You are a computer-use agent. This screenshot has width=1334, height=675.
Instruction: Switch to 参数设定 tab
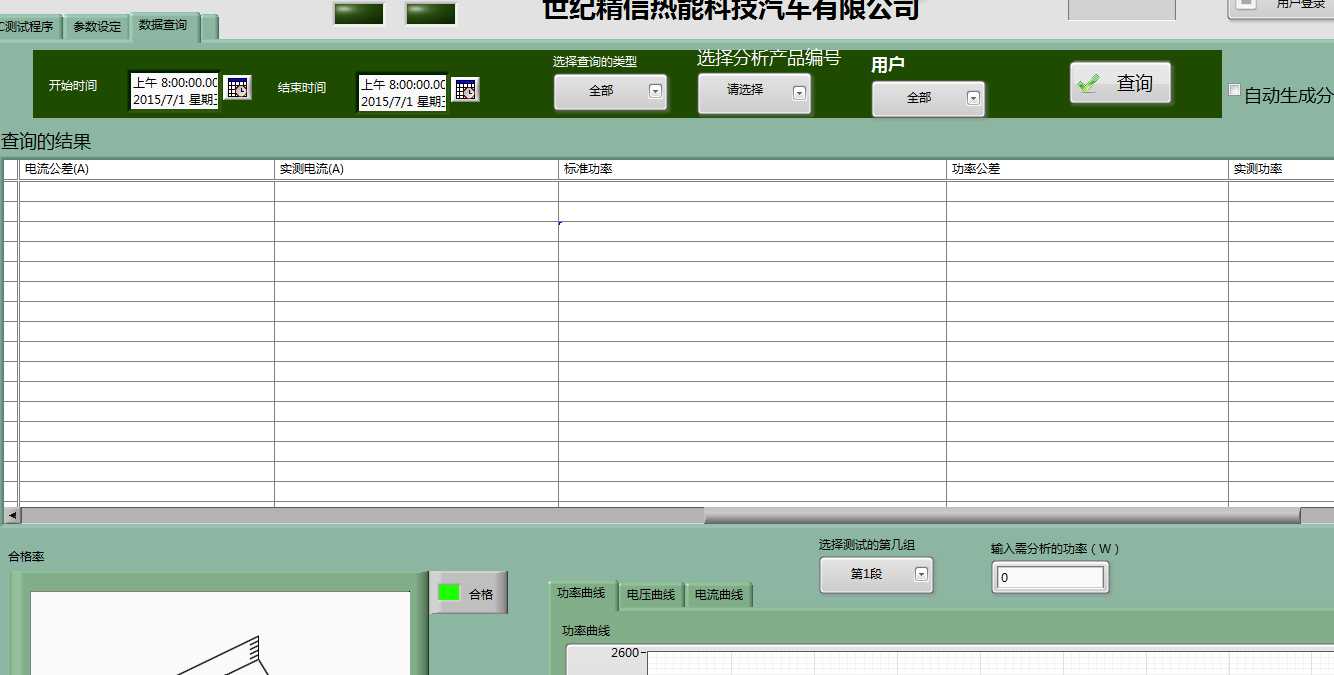click(97, 27)
